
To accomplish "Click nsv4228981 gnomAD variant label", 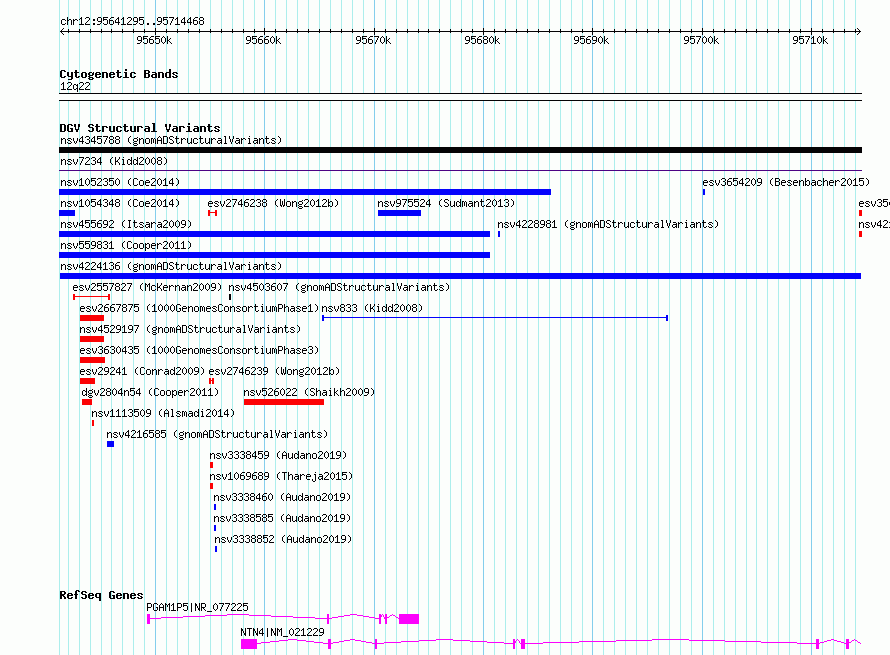I will coord(608,224).
